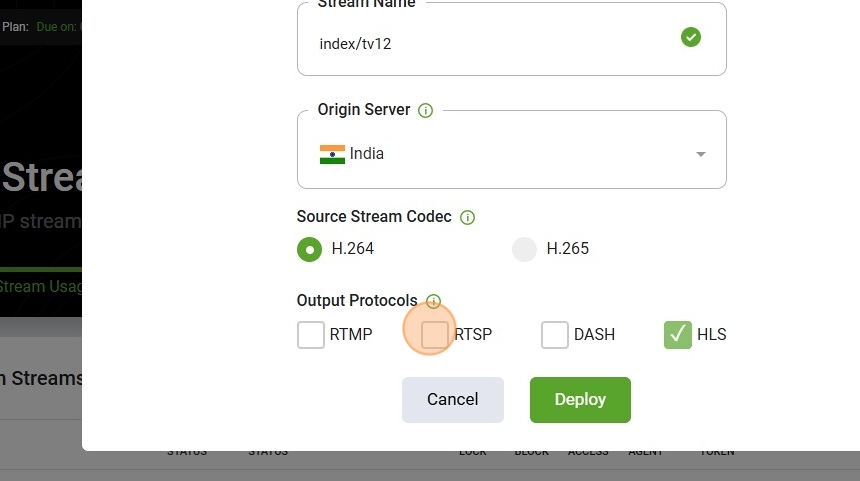Expand the Origin Server dropdown arrow
860x481 pixels.
700,154
